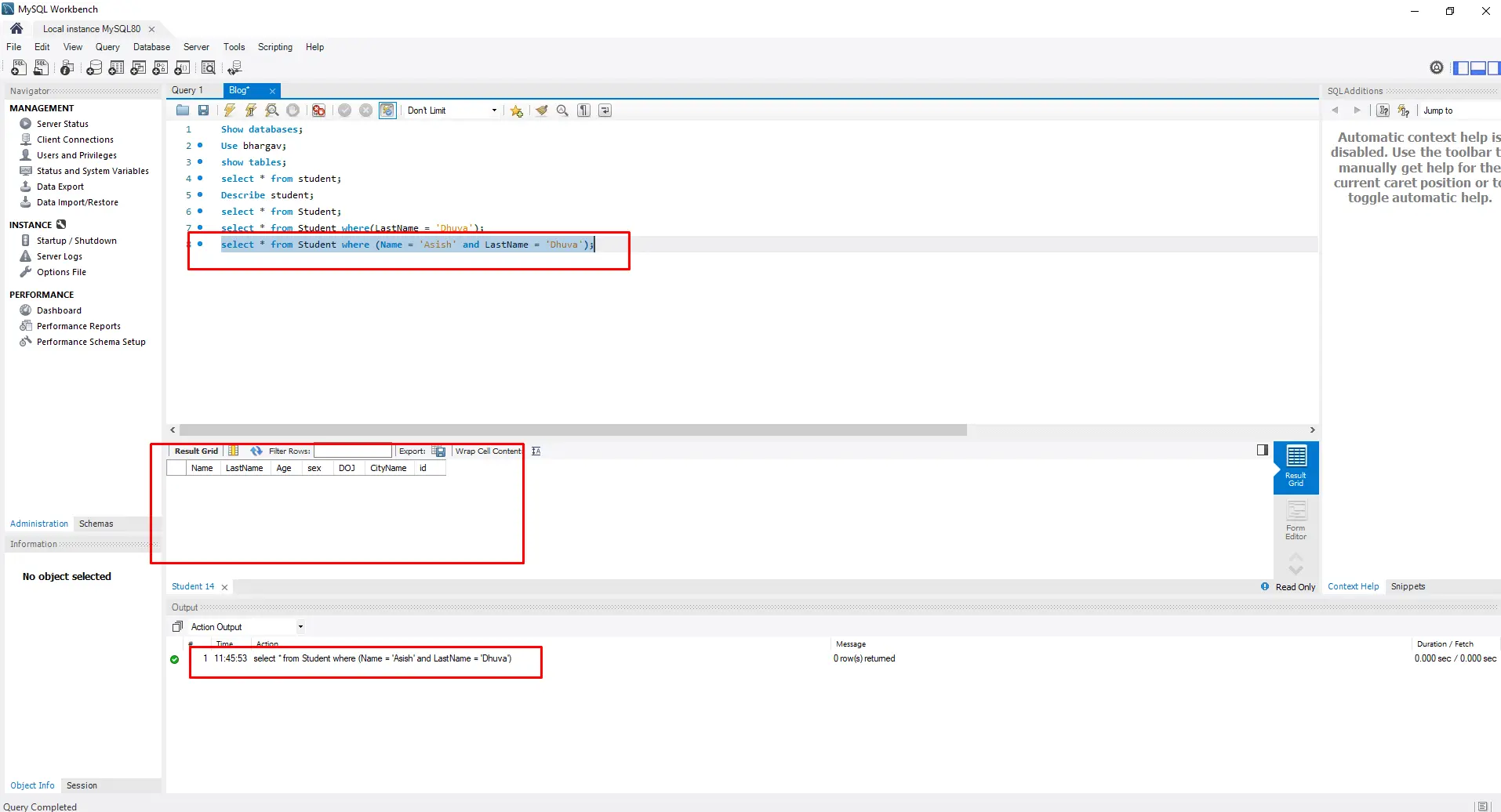Viewport: 1501px width, 812px height.
Task: Expand the Action Output dropdown
Action: 300,627
